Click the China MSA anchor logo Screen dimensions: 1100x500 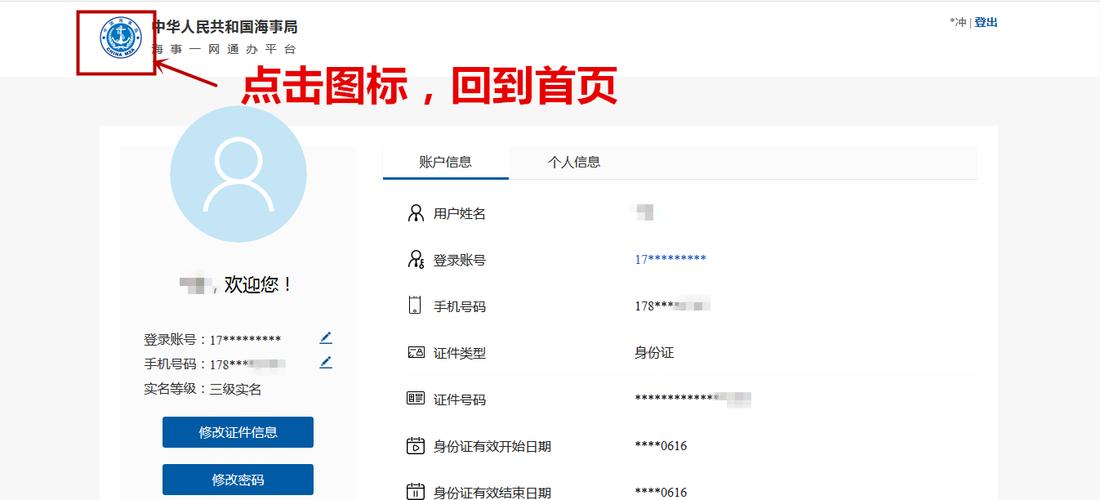coord(121,37)
